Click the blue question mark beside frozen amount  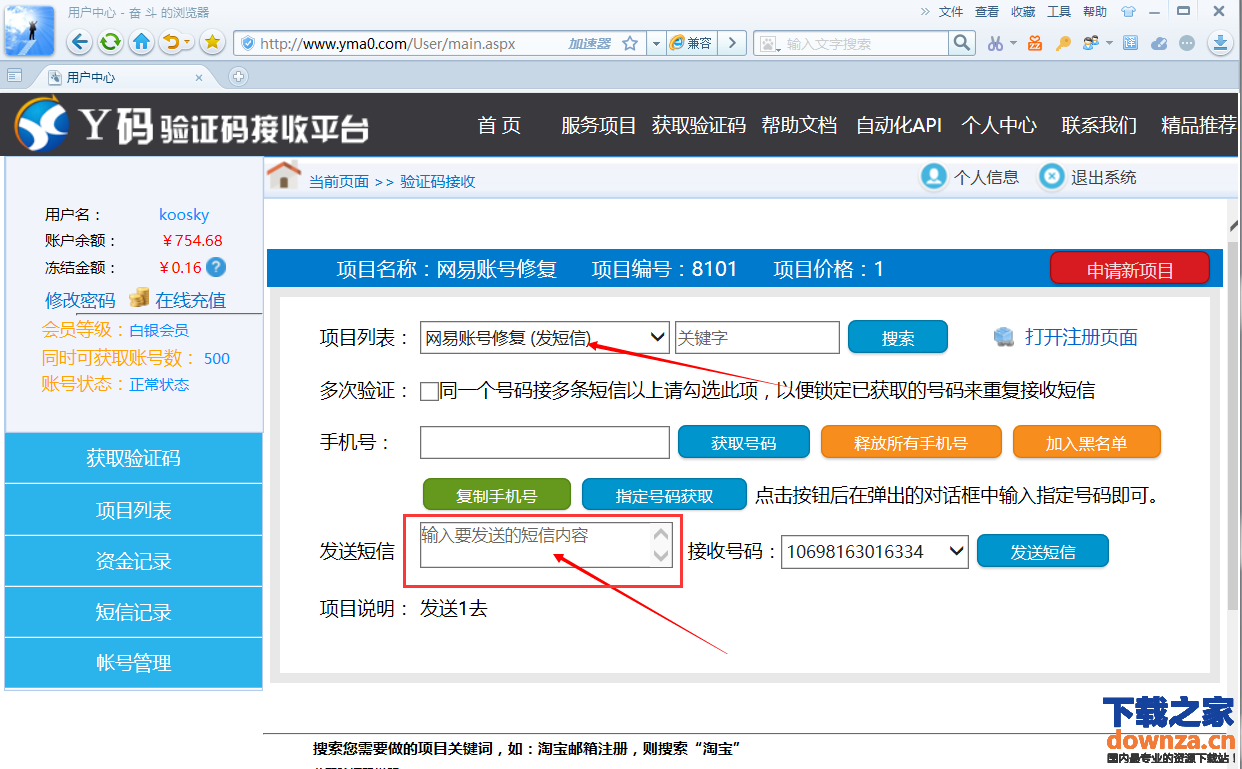(216, 267)
